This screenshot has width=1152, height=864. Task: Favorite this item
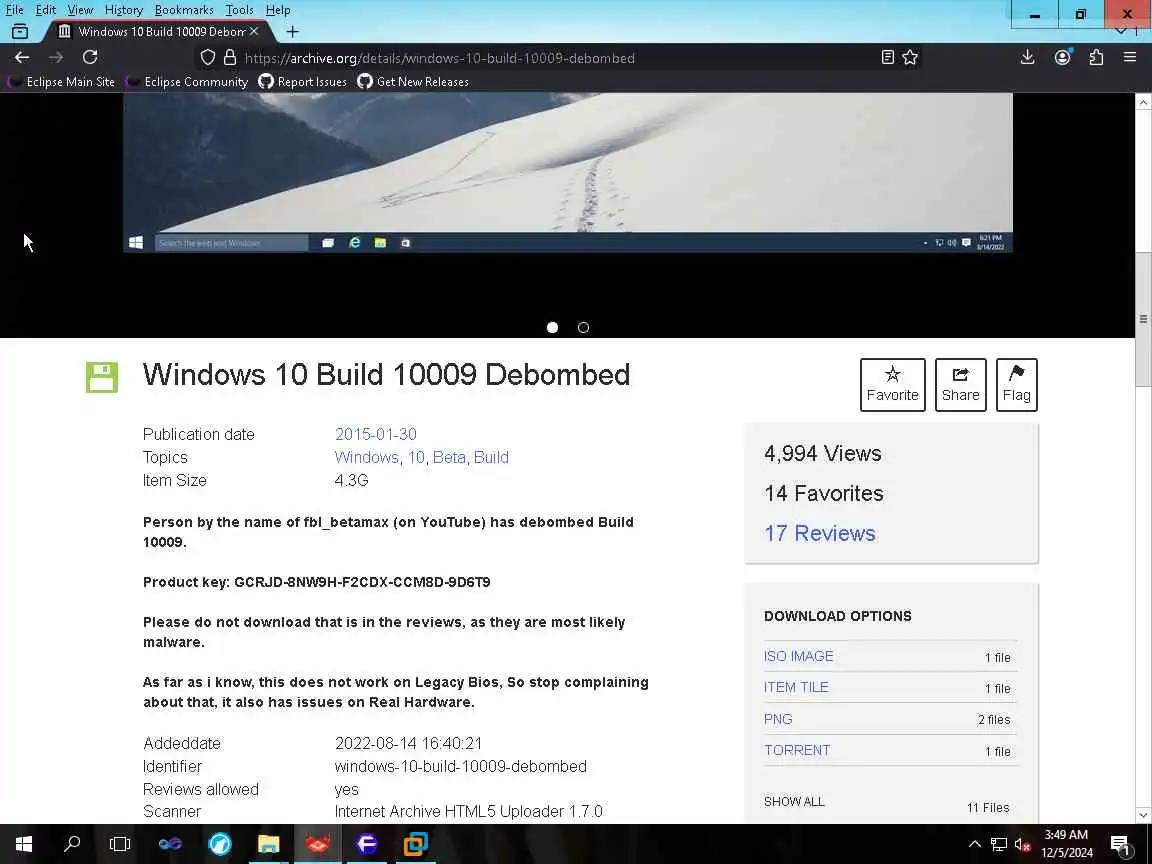click(893, 385)
